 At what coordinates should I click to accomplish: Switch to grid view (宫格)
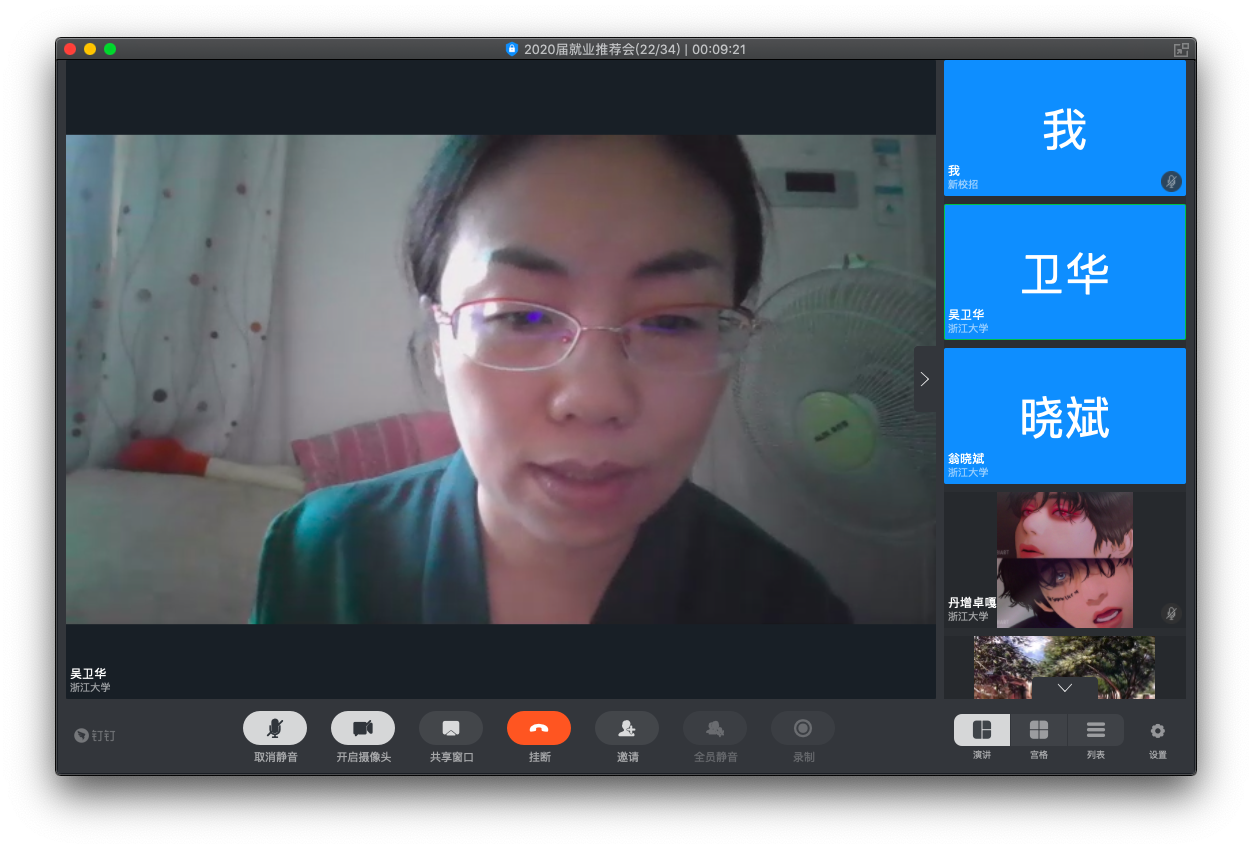coord(1039,730)
